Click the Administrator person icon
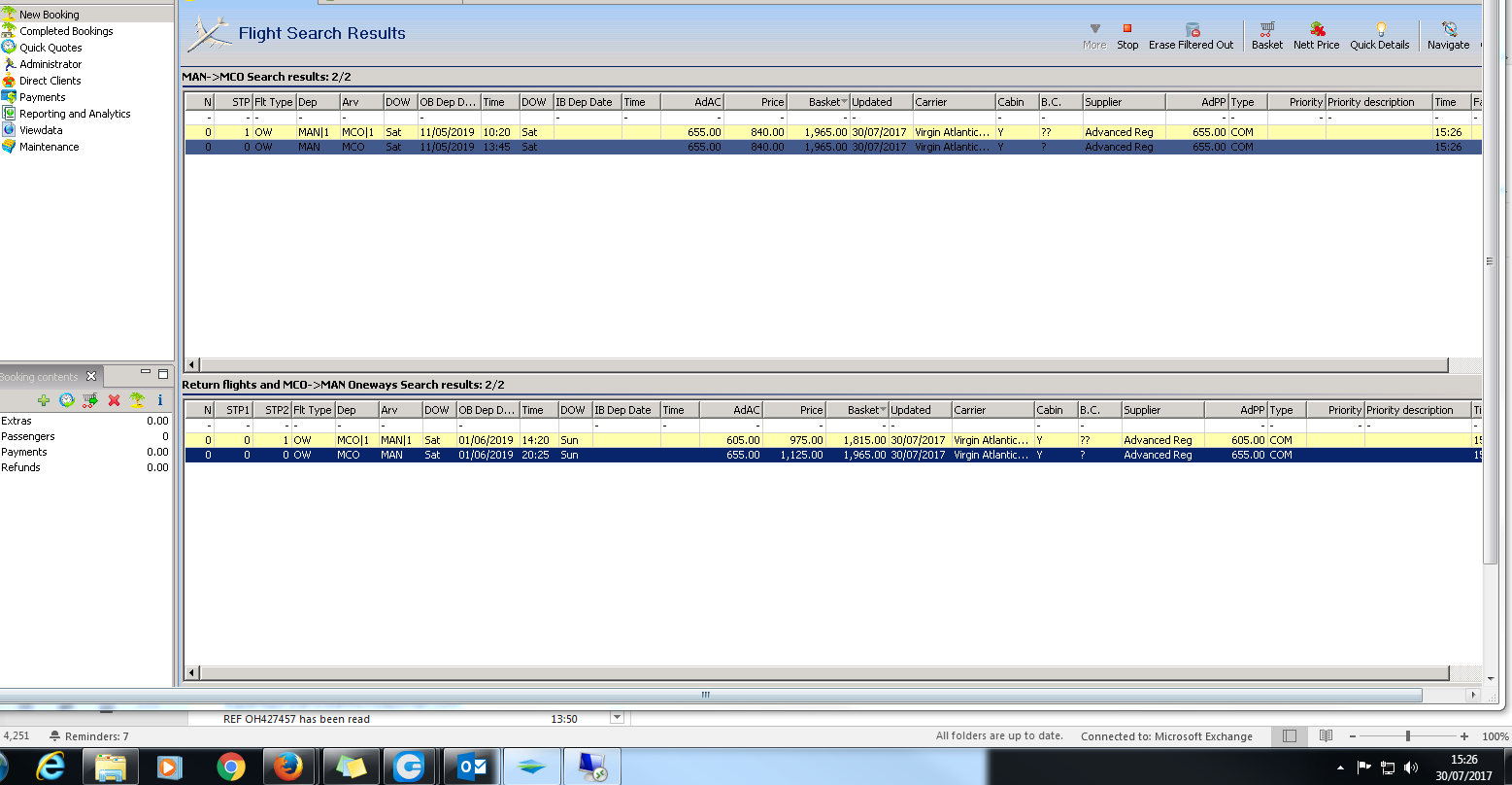This screenshot has width=1512, height=785. tap(9, 64)
